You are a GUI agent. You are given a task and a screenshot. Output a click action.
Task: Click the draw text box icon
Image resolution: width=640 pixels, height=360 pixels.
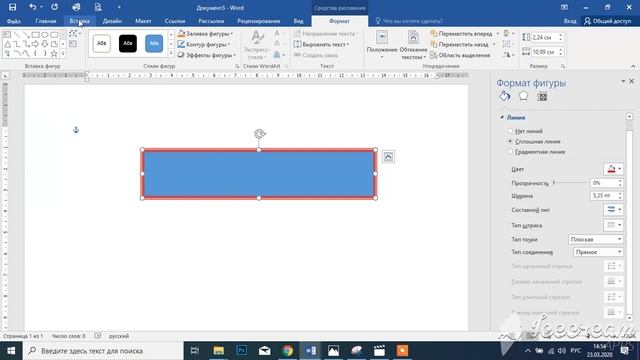(73, 44)
